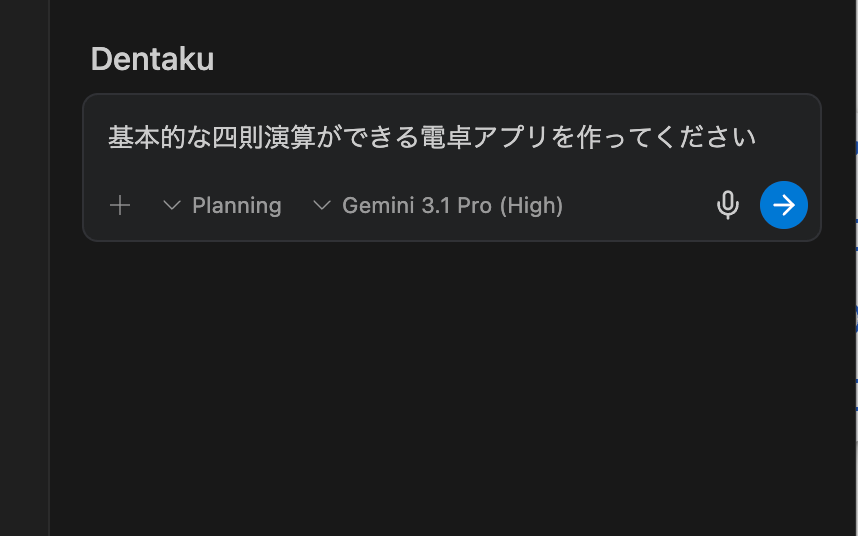Open the attachment menu via the + symbol
Image resolution: width=858 pixels, height=536 pixels.
coord(120,205)
